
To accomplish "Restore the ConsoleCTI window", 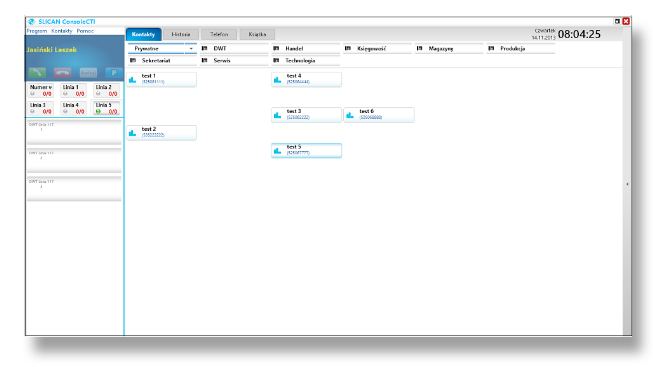I will (617, 21).
